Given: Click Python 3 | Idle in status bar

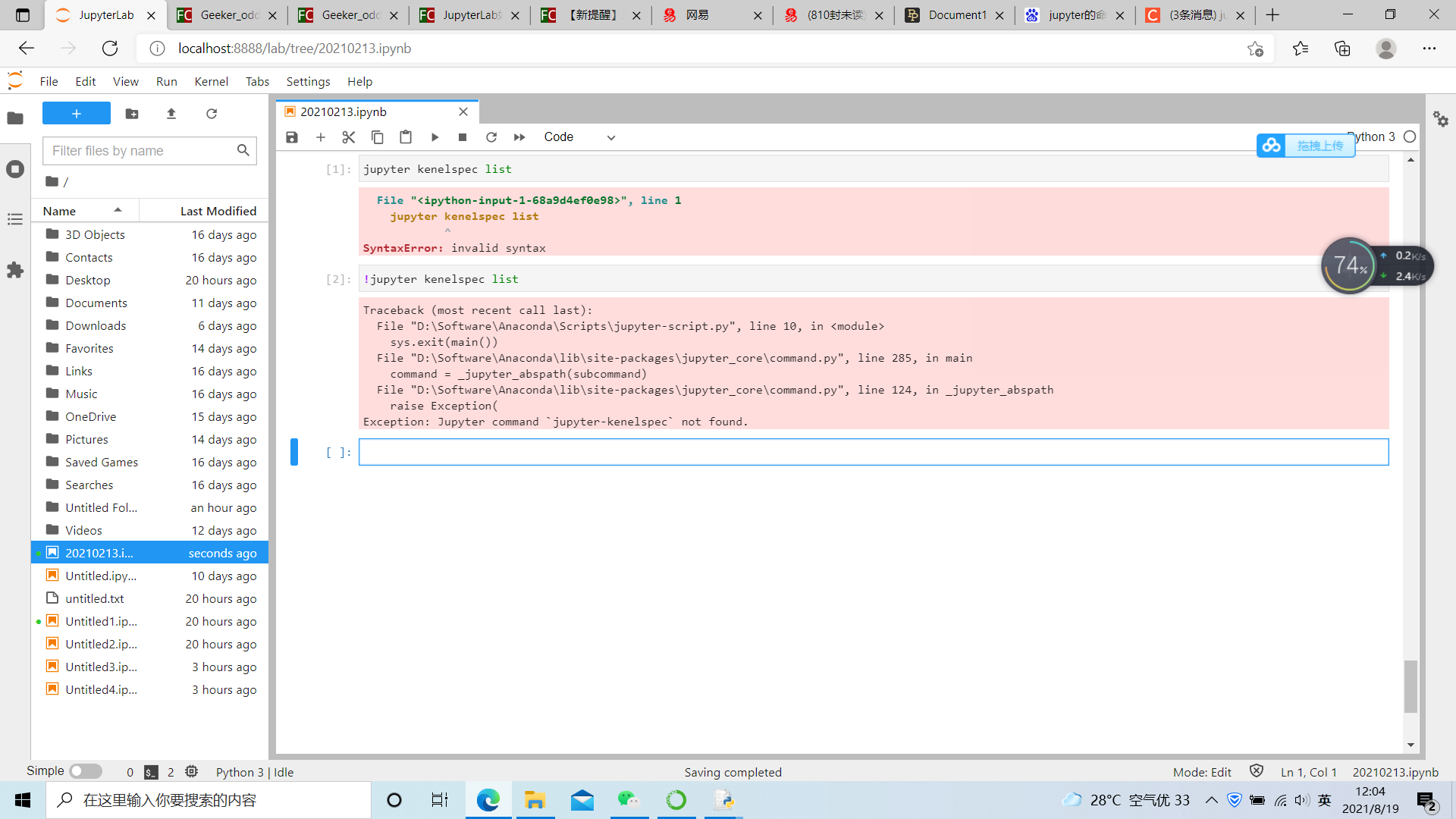Looking at the screenshot, I should [x=255, y=772].
